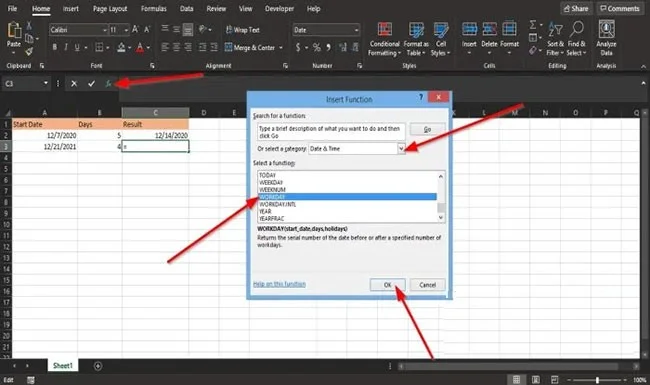Toggle Italic formatting
Screen dimensions: 650x385
click(x=65, y=48)
